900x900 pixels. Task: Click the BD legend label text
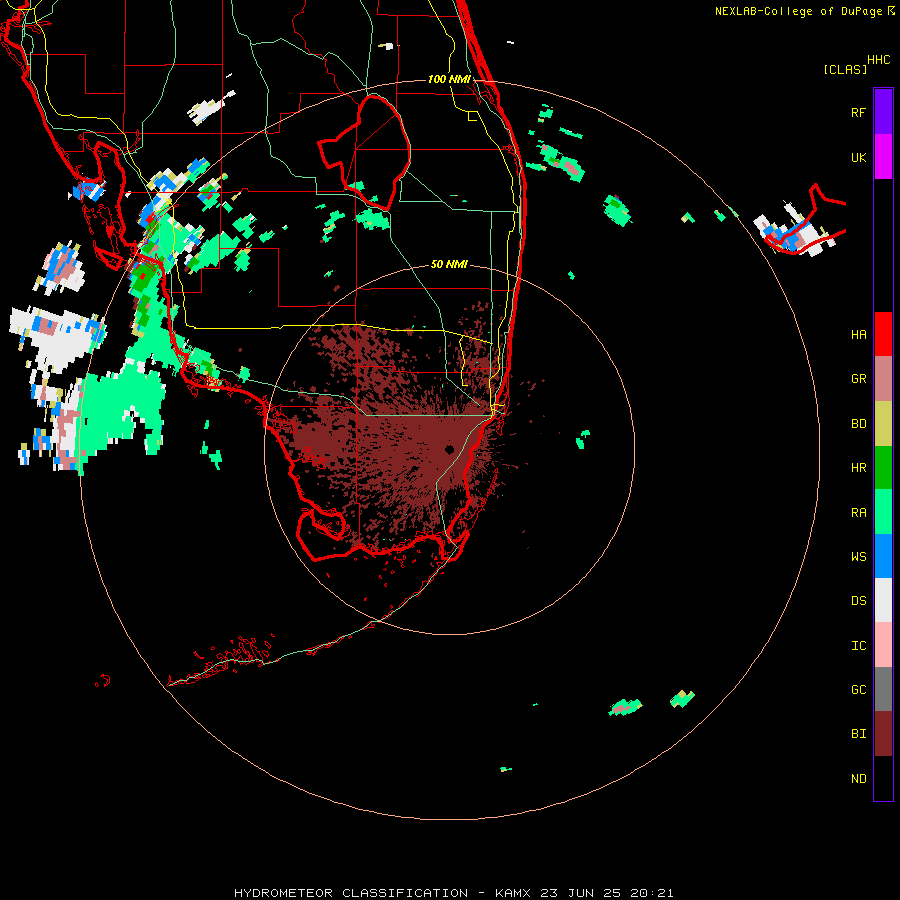pyautogui.click(x=858, y=424)
